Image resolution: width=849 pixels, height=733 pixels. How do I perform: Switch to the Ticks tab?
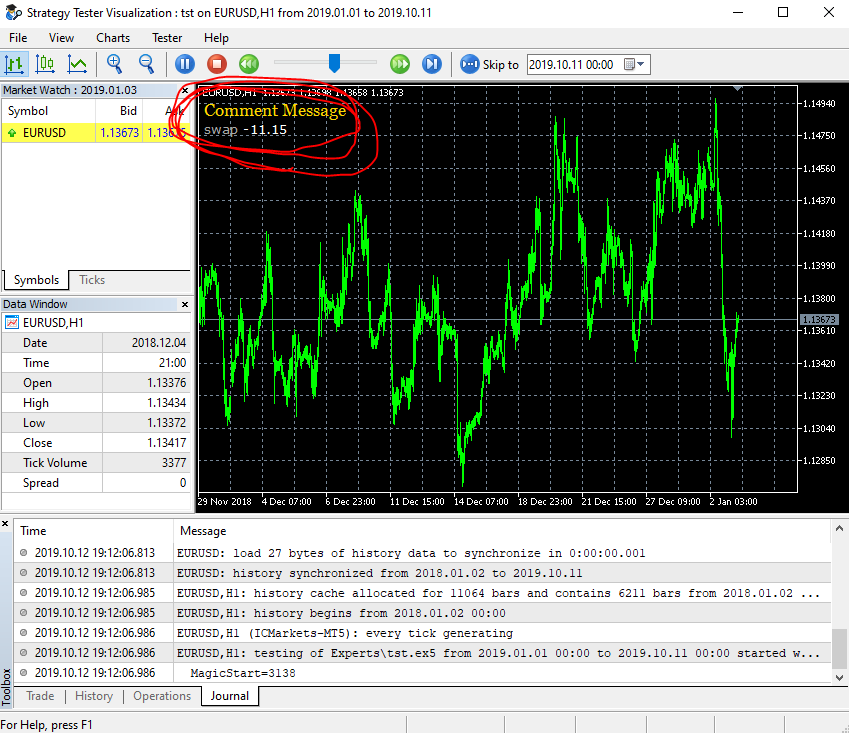coord(92,280)
